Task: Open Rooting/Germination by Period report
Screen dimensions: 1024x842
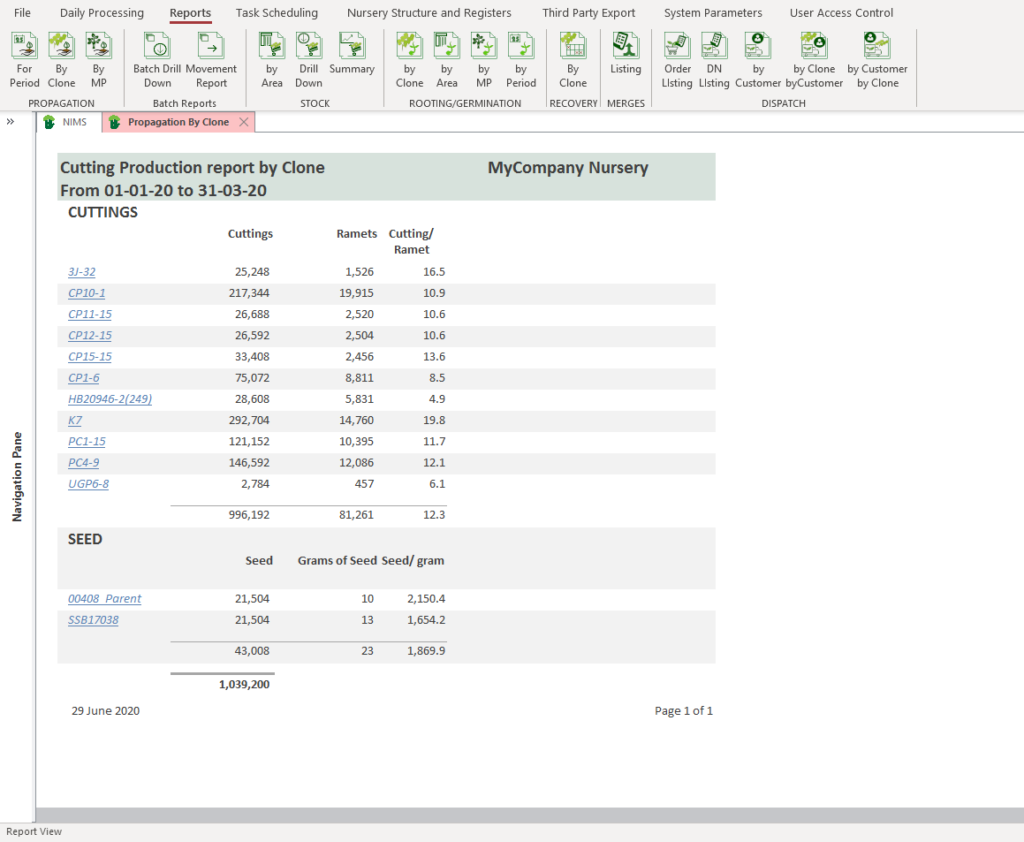Action: pos(521,59)
